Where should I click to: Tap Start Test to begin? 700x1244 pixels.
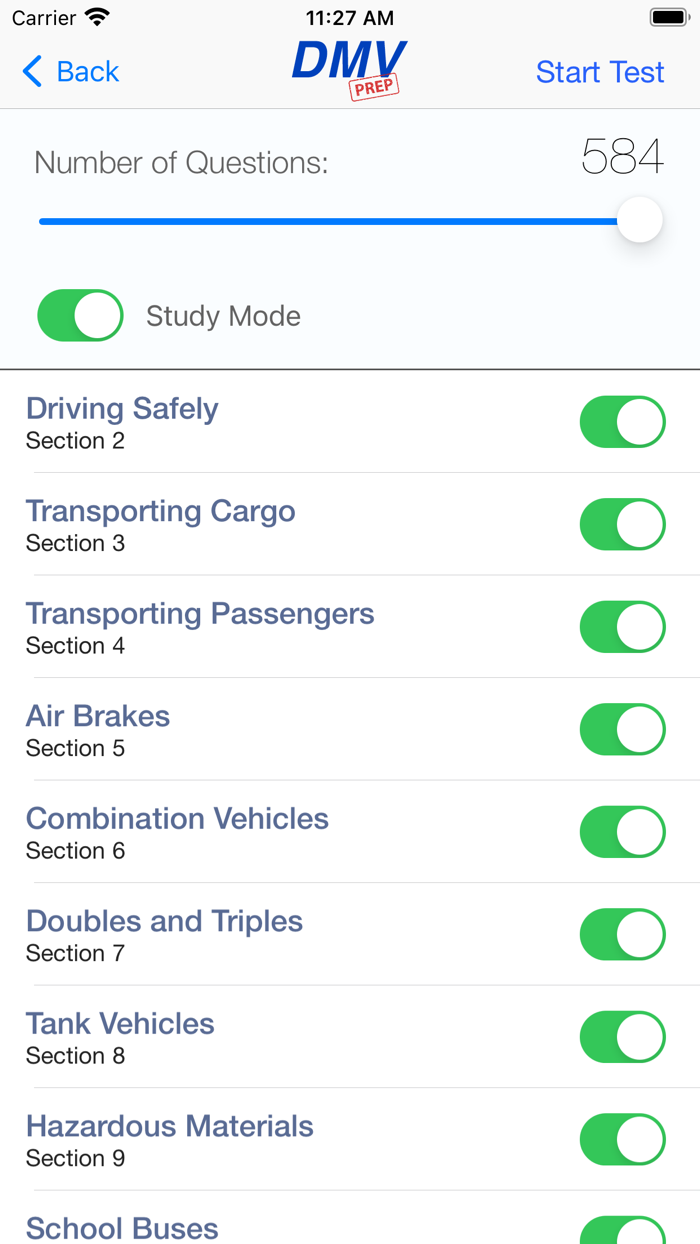pos(599,71)
